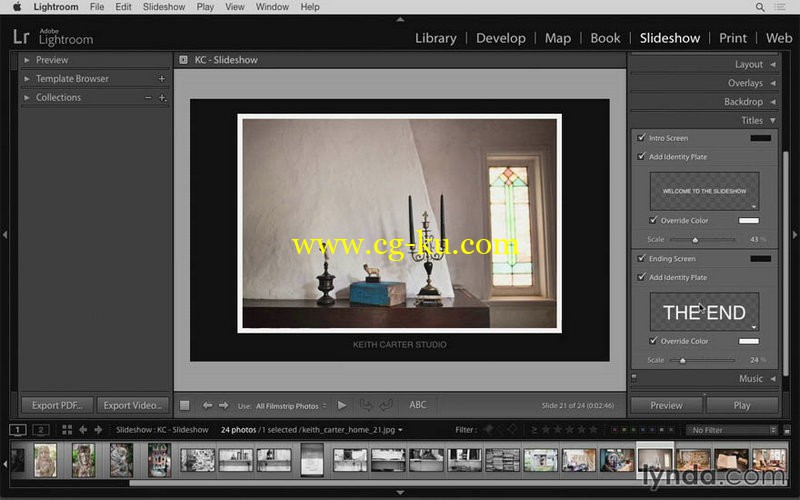Open Spotlight search in menu bar
This screenshot has width=800, height=500.
760,7
